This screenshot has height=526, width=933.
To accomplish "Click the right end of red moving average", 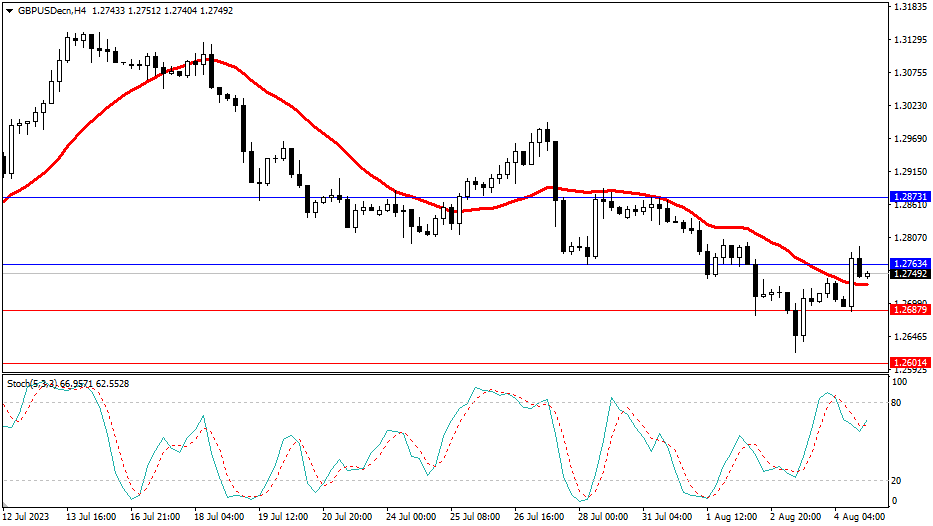I will coord(866,284).
